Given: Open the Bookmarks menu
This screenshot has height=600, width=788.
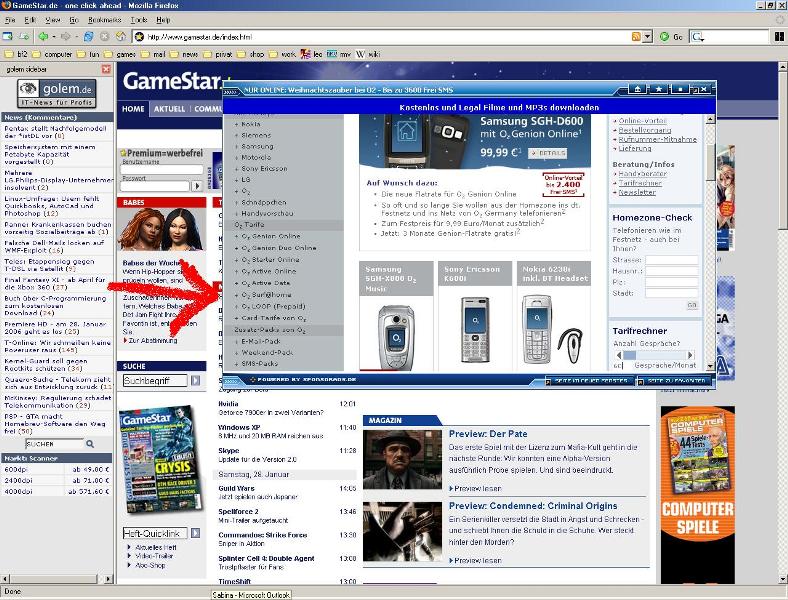Looking at the screenshot, I should click(105, 20).
